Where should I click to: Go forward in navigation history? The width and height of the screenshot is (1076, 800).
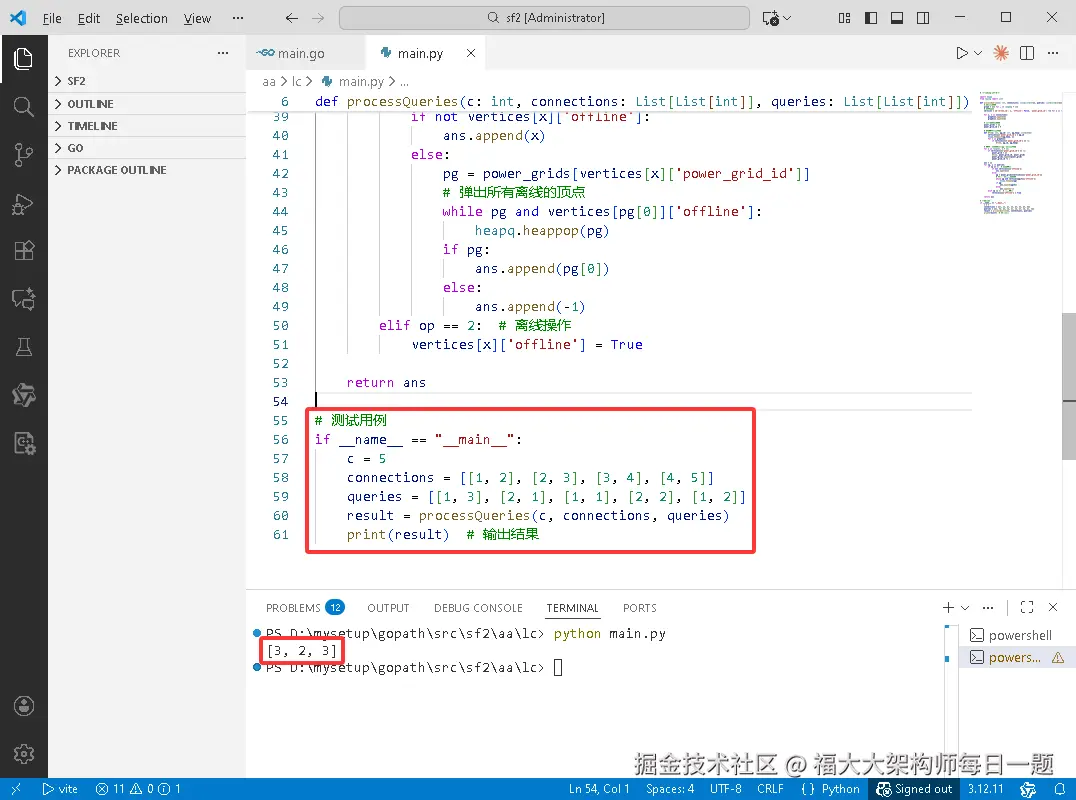(x=318, y=18)
